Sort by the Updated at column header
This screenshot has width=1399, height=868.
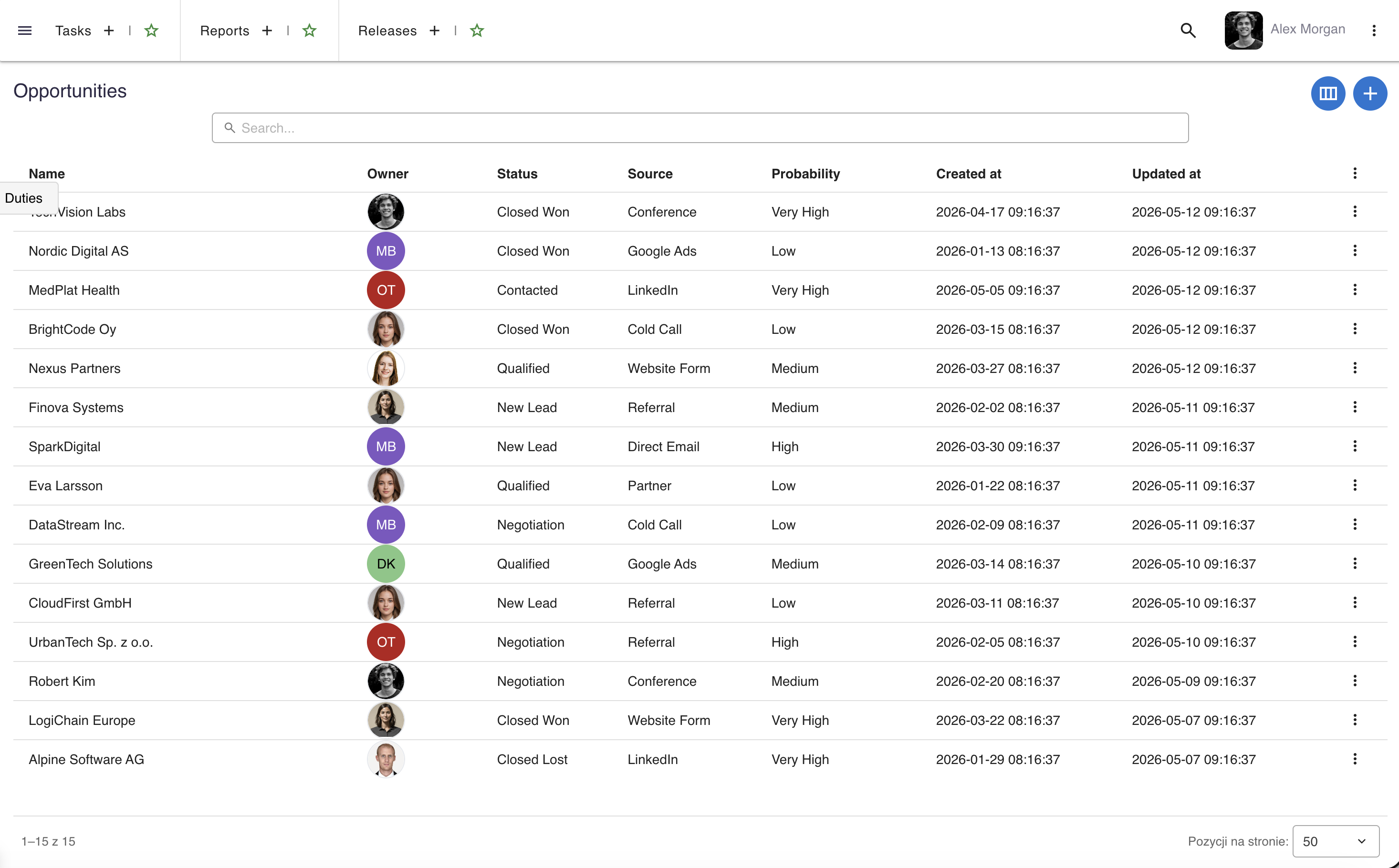(1166, 174)
